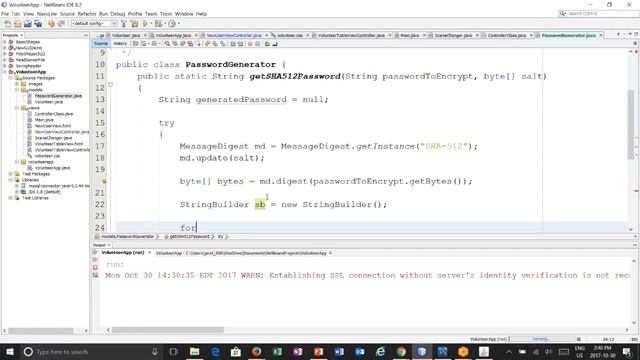This screenshot has height=360, width=640.
Task: Click the Profile Project clock icon
Action: 172,24
